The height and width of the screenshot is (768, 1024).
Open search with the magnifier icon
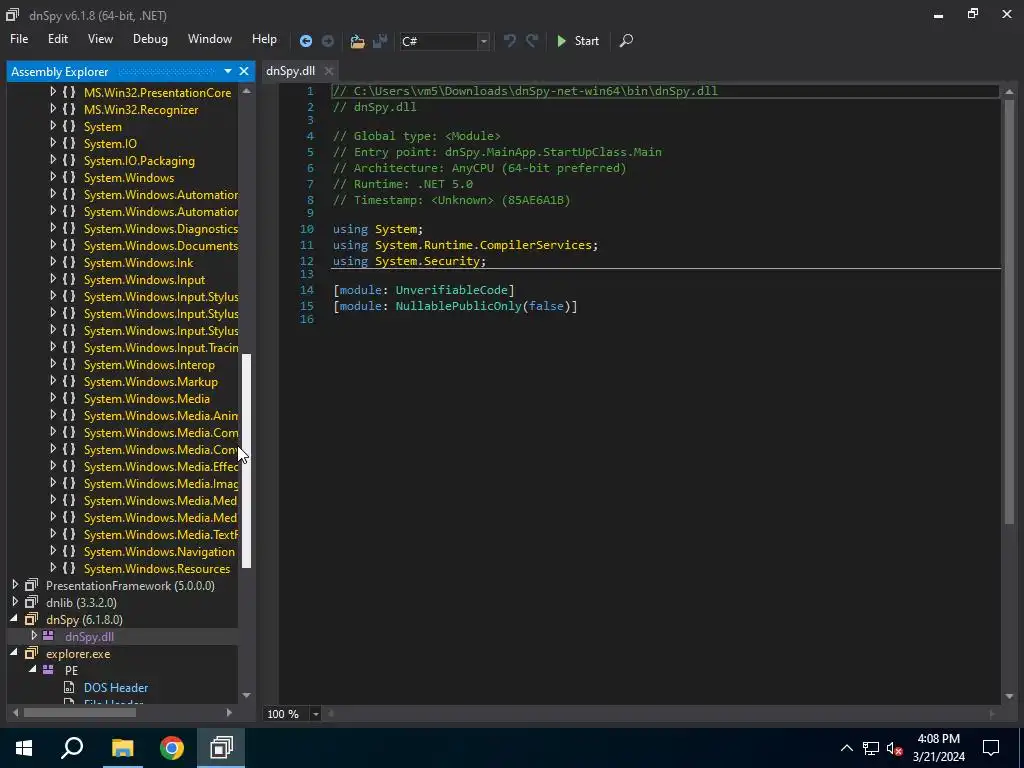click(x=626, y=40)
